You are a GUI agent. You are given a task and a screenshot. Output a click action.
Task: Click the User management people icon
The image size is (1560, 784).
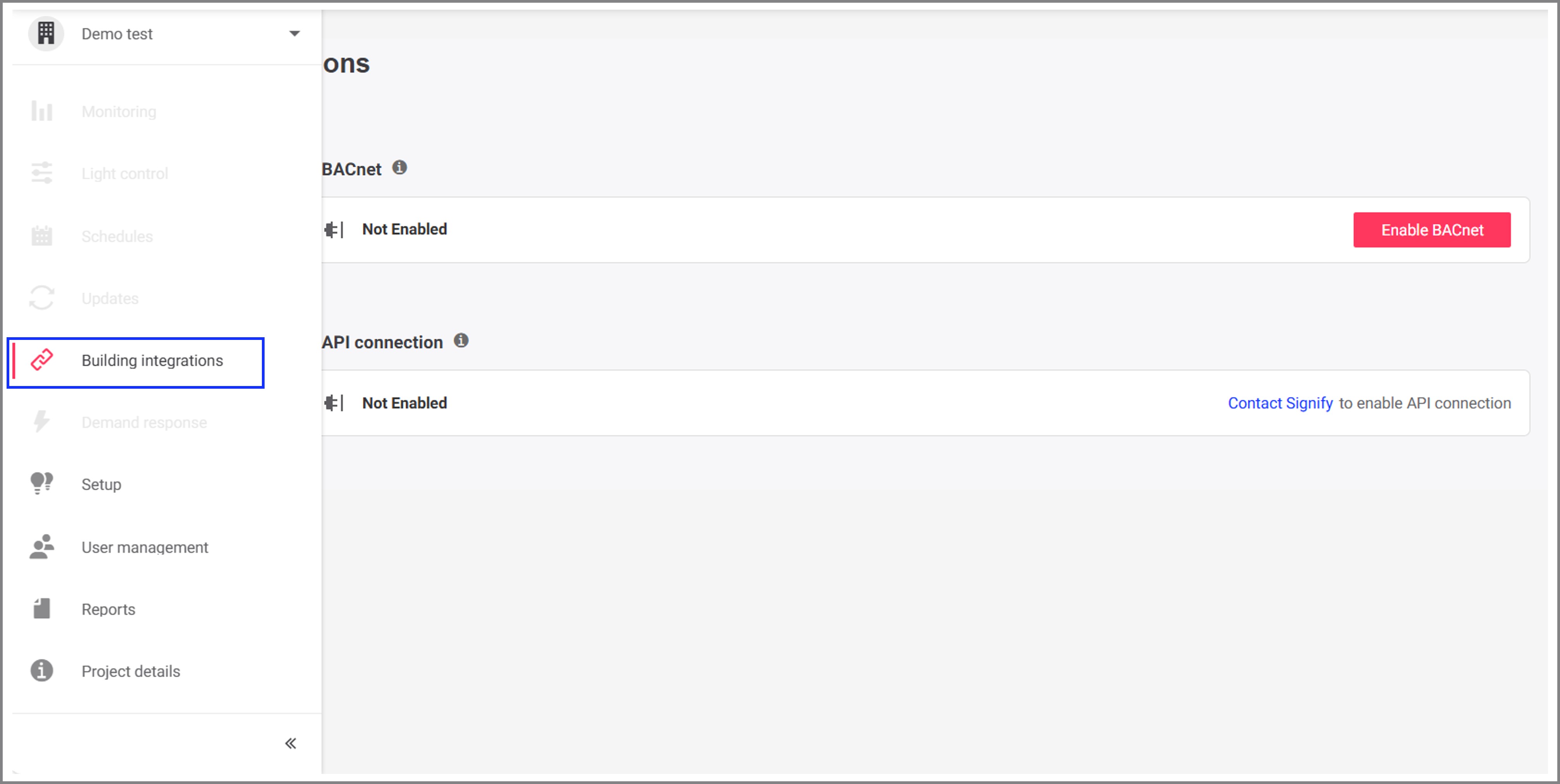(41, 547)
